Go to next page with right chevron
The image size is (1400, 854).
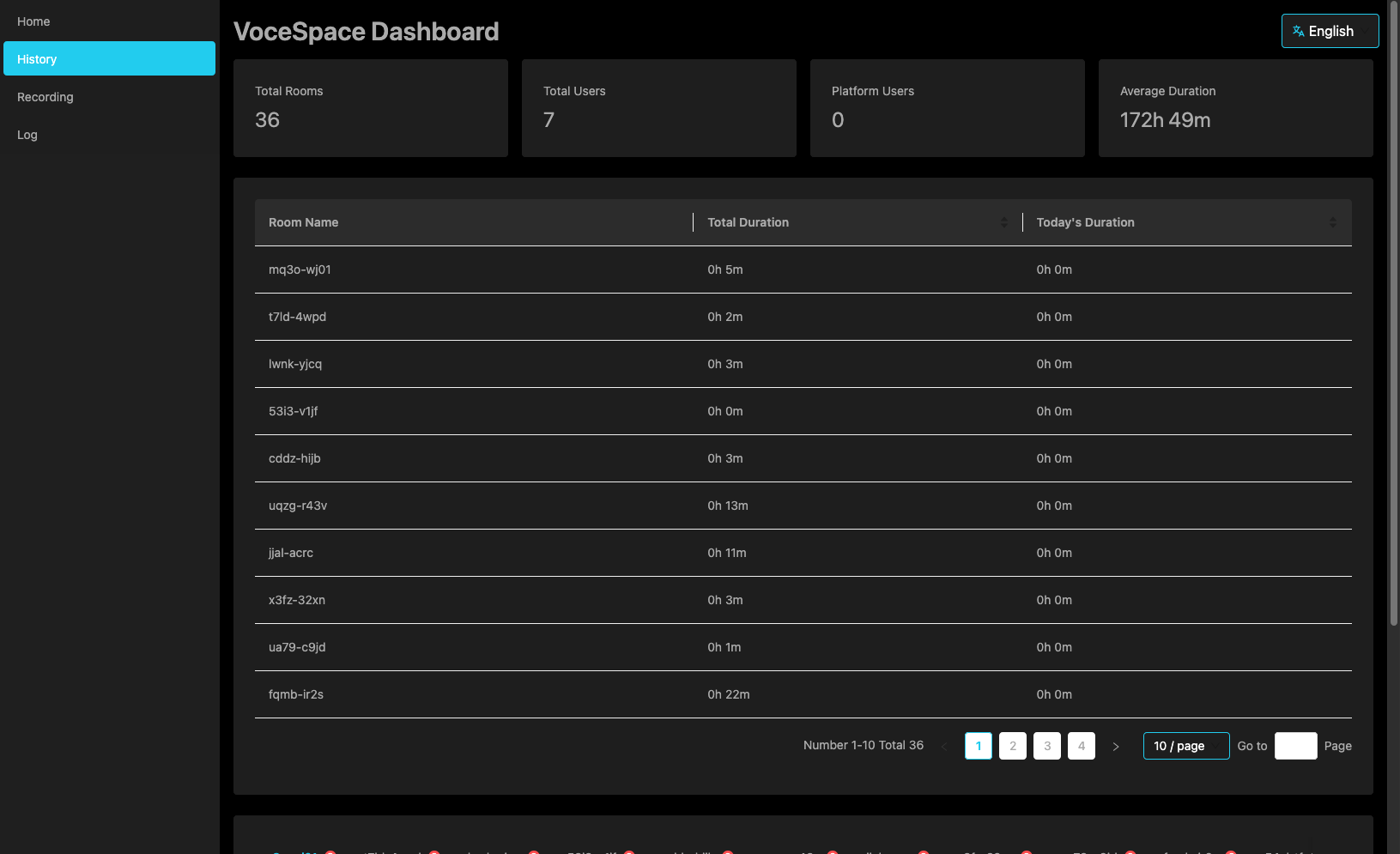[1116, 746]
